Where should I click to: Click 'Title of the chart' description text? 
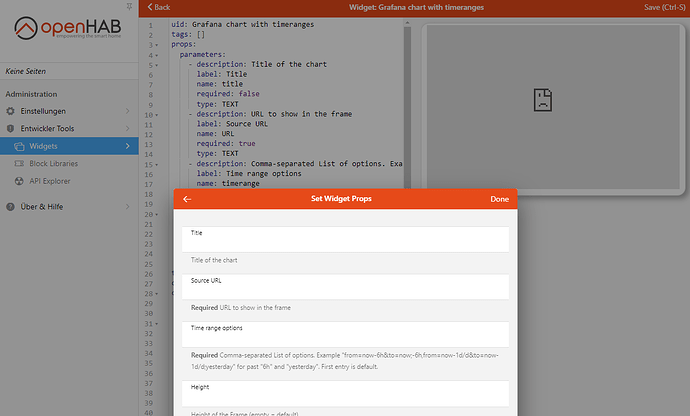point(214,260)
